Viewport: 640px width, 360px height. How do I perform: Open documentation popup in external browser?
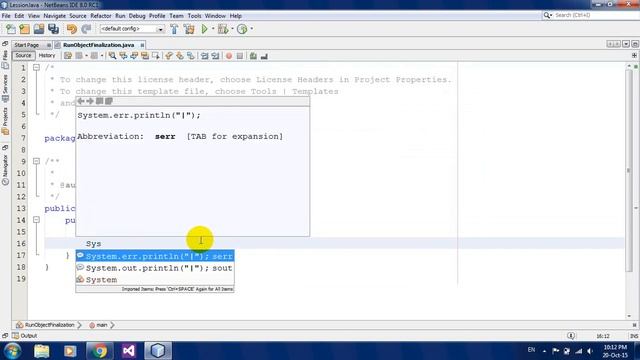(99, 101)
